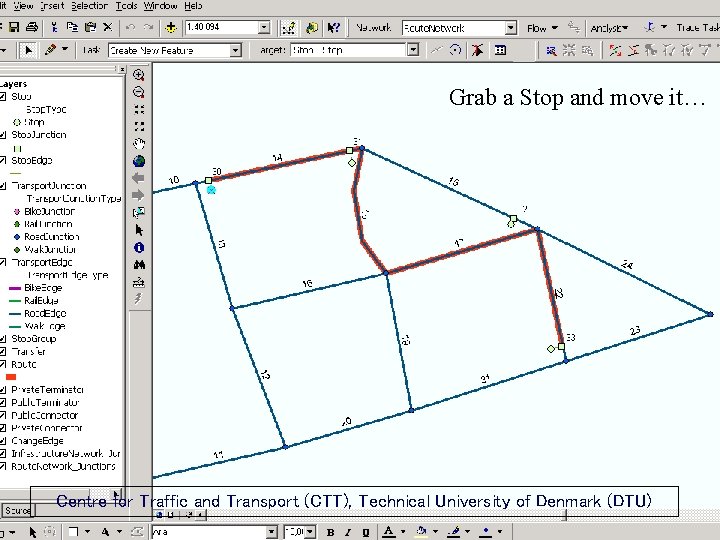The height and width of the screenshot is (540, 720).
Task: Open the Analysis dropdown menu
Action: pos(609,28)
